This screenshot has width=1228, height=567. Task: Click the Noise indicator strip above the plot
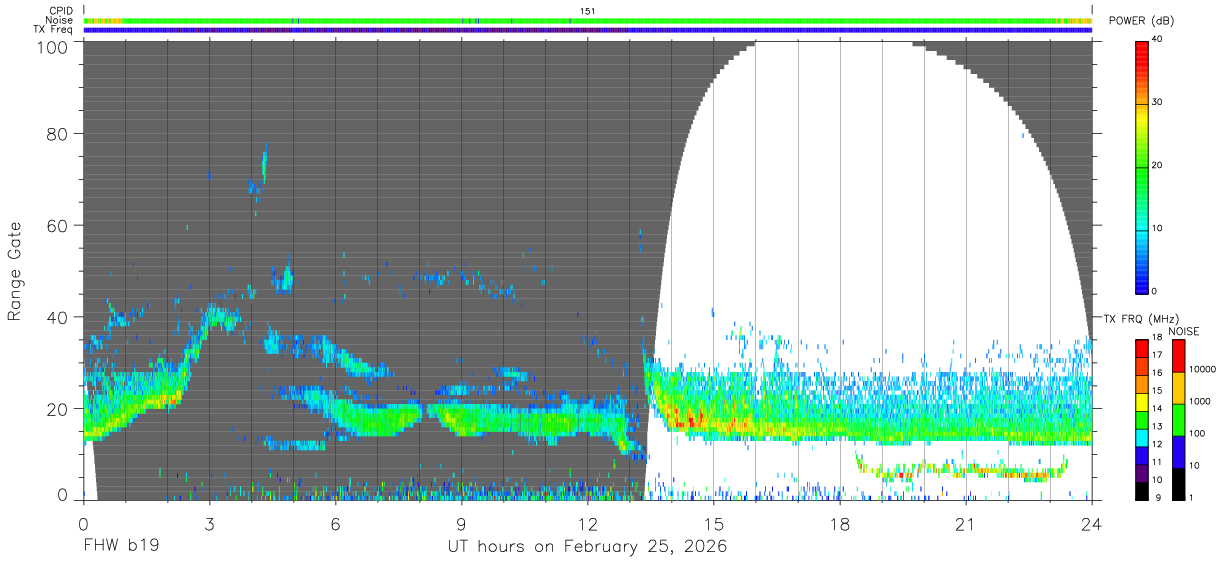click(587, 20)
